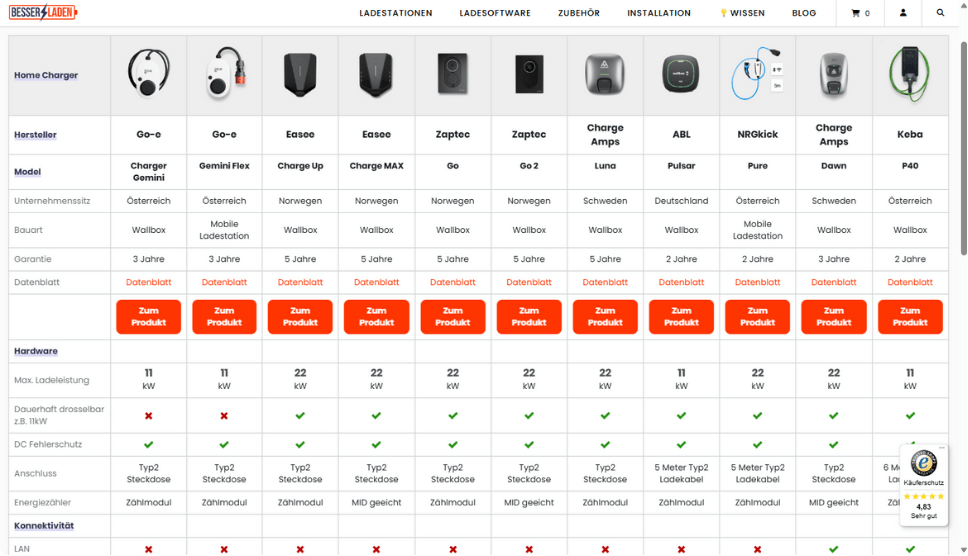The height and width of the screenshot is (556, 968).
Task: Click Zum Produkt for Charge Amps Dawn
Action: point(833,317)
